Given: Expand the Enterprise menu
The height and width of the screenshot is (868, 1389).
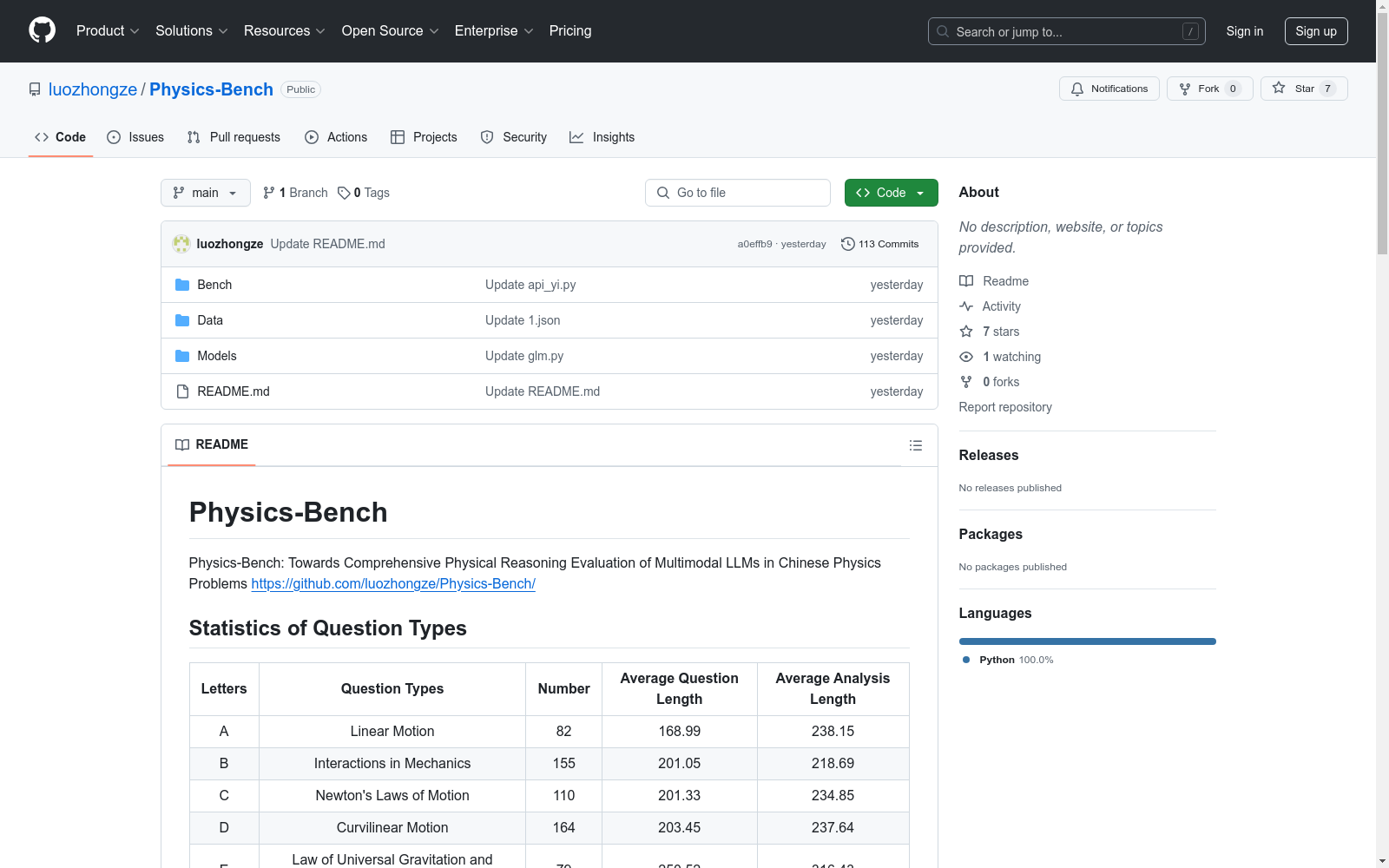Looking at the screenshot, I should click(x=494, y=31).
